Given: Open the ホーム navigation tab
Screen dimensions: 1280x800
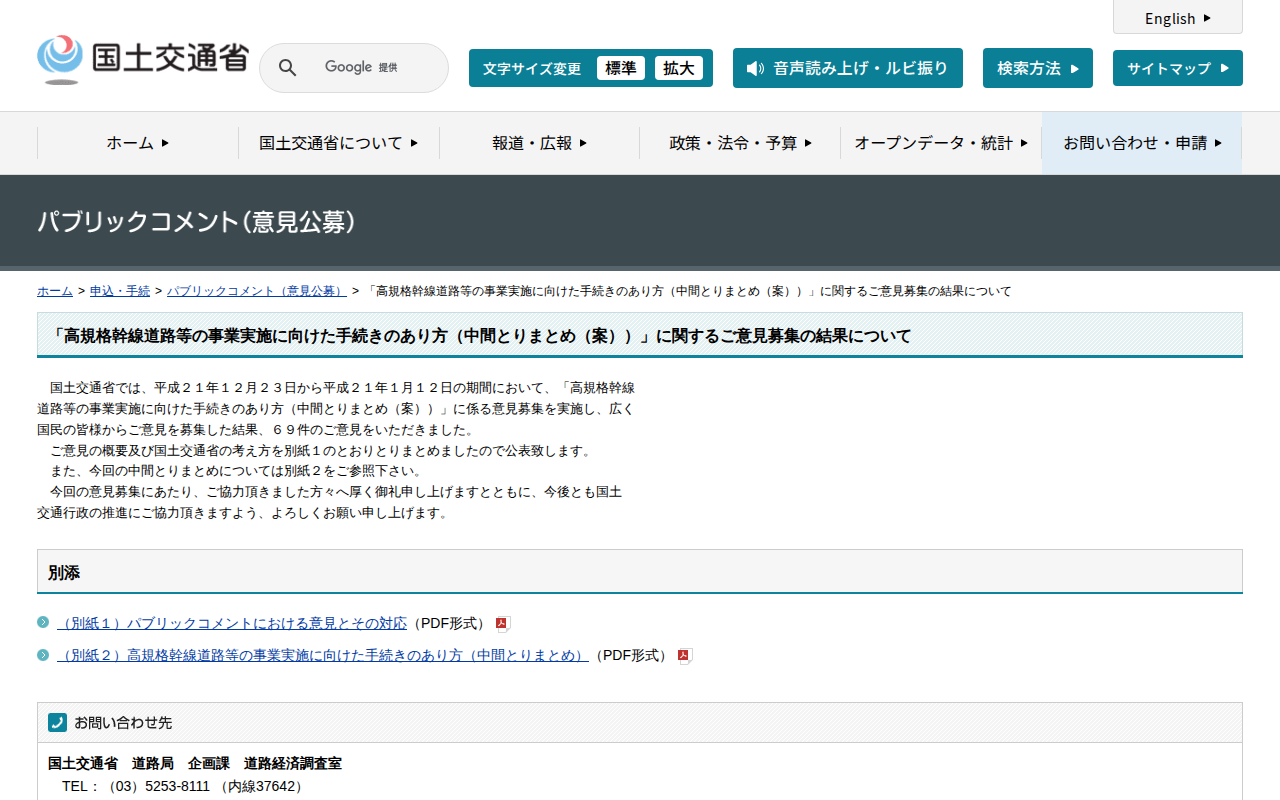Looking at the screenshot, I should pos(138,143).
